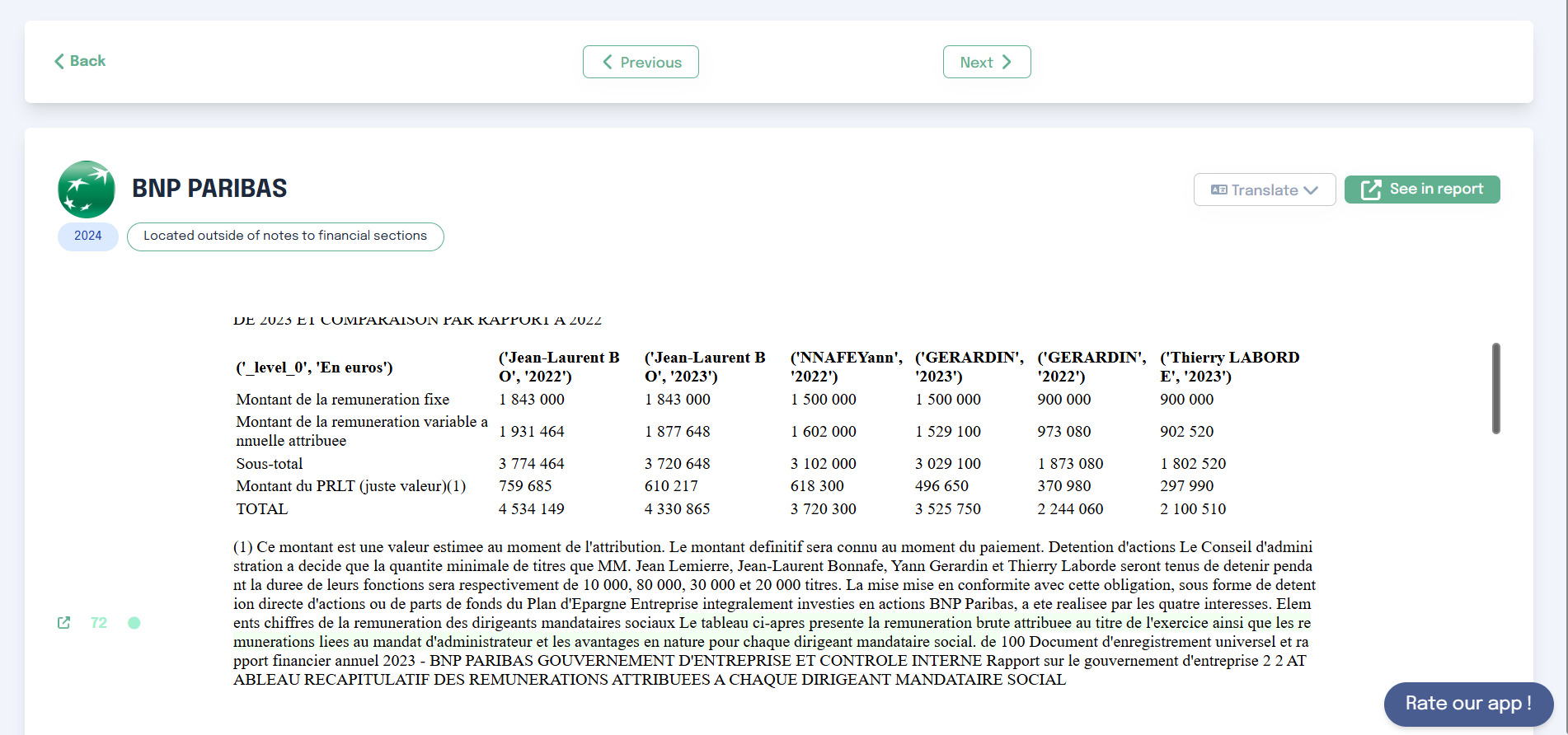Screen dimensions: 1568x735
Task: Click the green status dot indicator
Action: (134, 623)
